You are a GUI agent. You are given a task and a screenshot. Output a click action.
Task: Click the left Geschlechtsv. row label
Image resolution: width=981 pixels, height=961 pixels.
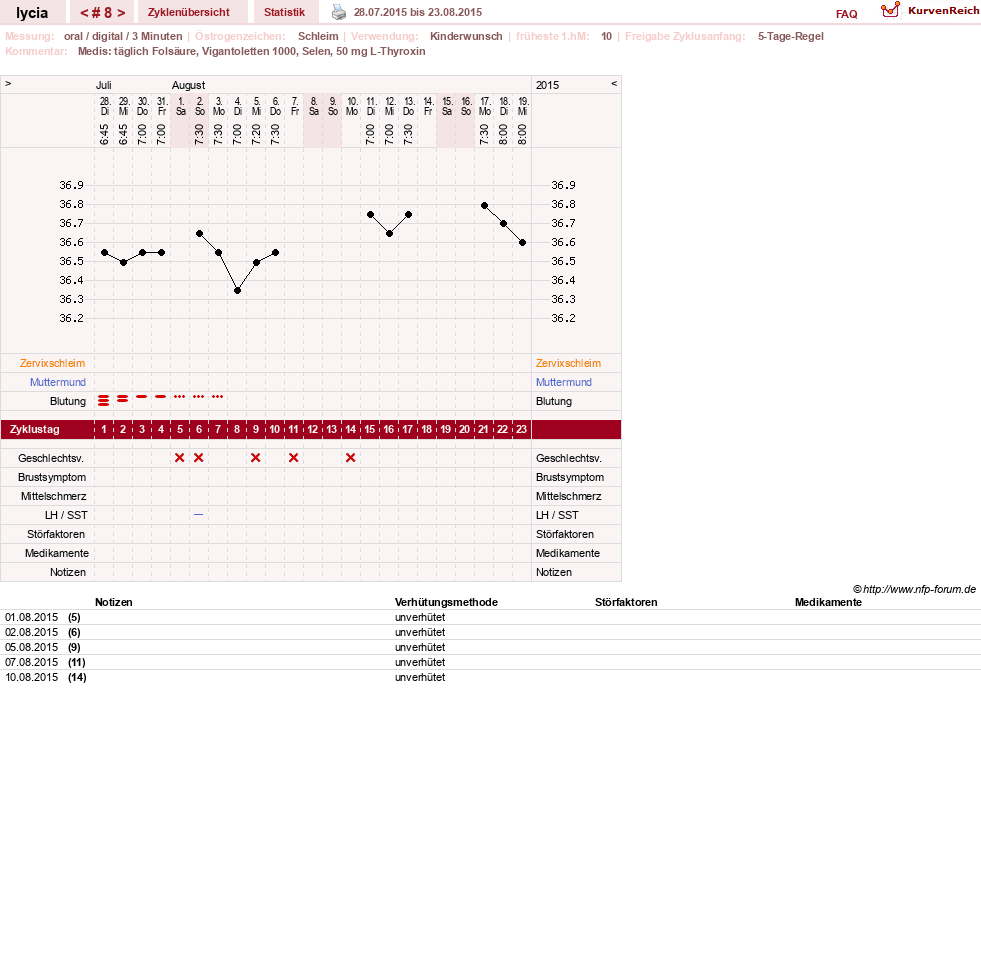[51, 459]
